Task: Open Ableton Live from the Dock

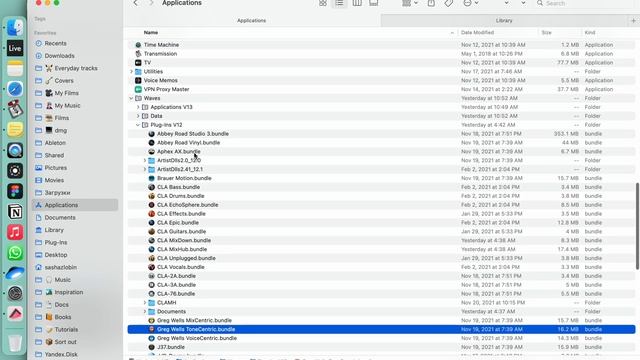Action: tap(15, 48)
